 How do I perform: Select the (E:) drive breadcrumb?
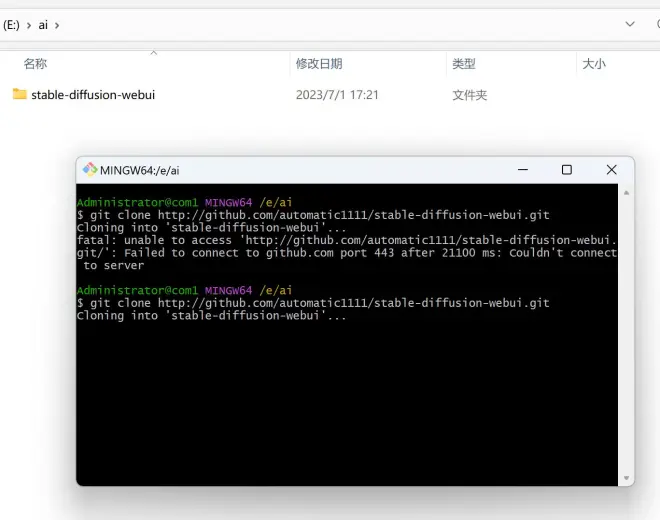click(11, 25)
